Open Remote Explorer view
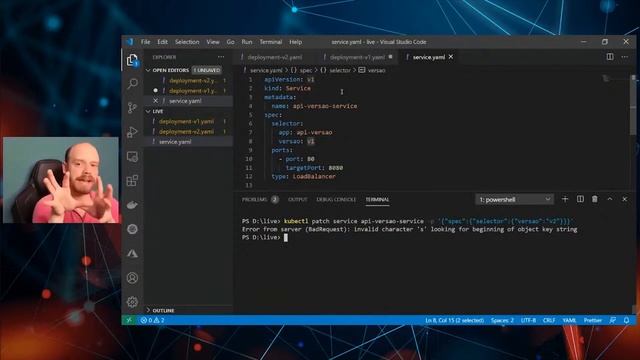 132,157
